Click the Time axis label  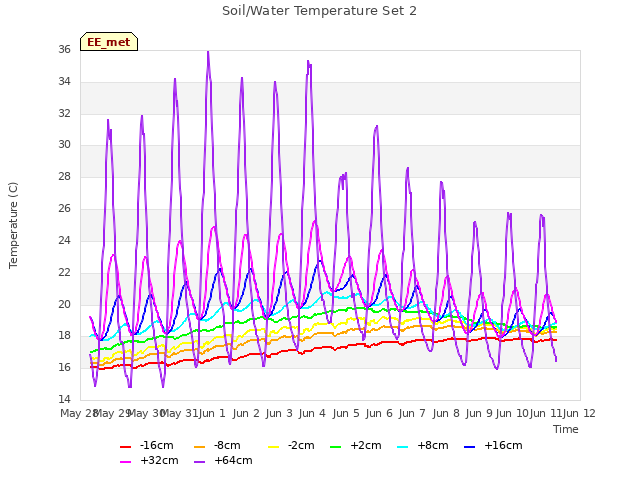coord(566,429)
